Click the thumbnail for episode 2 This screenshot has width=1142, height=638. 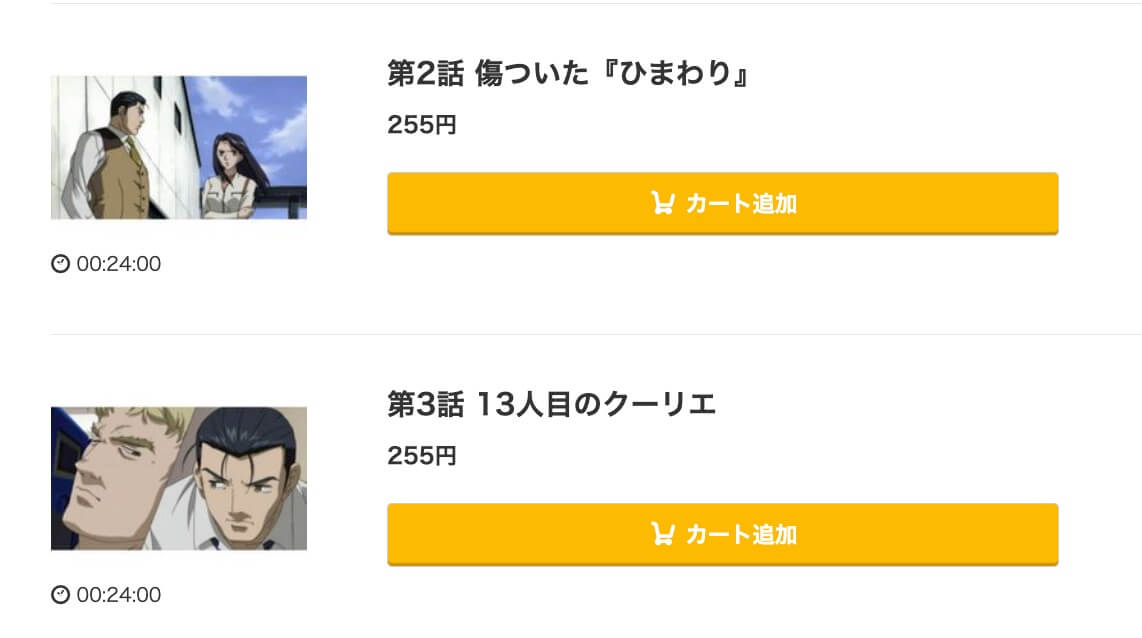tap(179, 147)
